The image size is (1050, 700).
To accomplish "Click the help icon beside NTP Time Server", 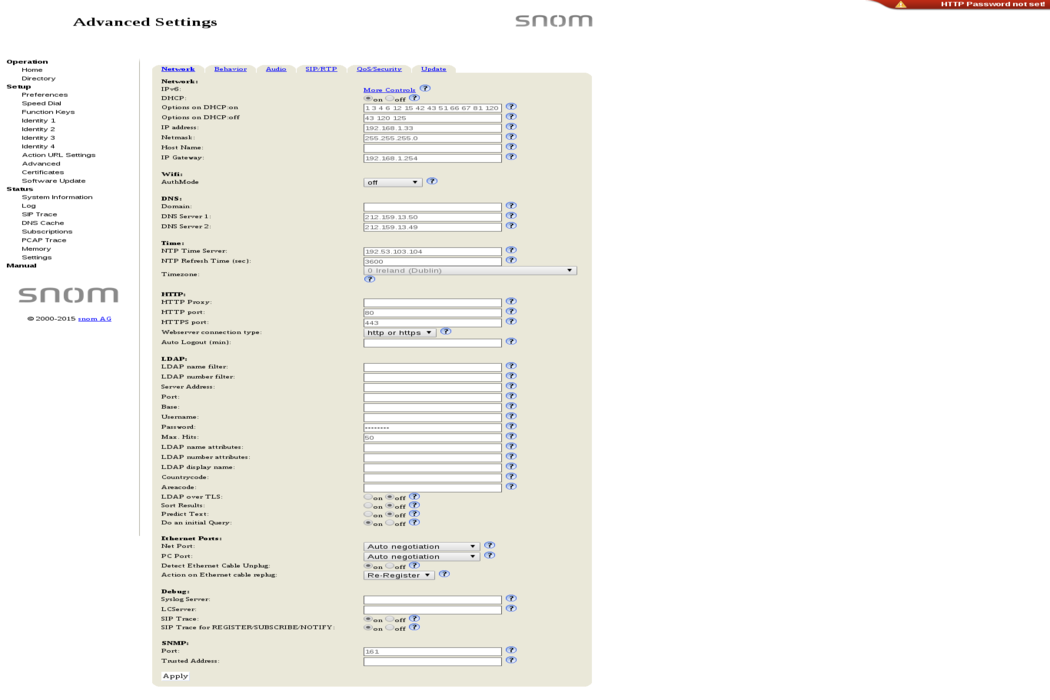I will tap(511, 251).
